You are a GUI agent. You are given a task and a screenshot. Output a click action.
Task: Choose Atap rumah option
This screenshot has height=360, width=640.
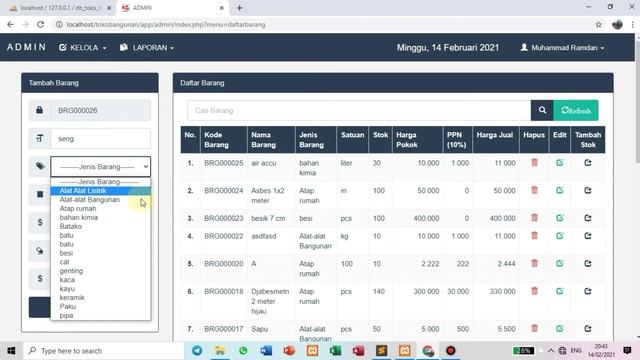[x=100, y=209]
